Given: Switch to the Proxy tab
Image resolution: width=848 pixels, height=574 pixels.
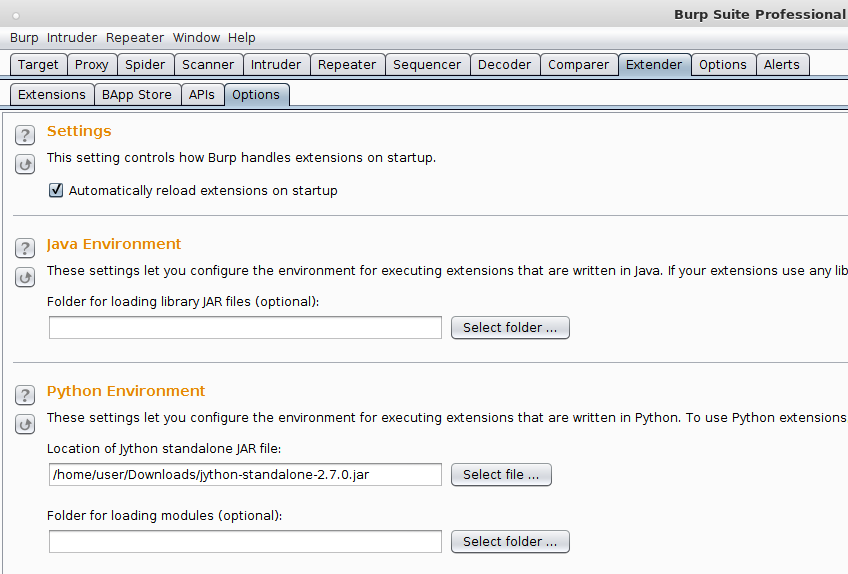Looking at the screenshot, I should [x=91, y=65].
